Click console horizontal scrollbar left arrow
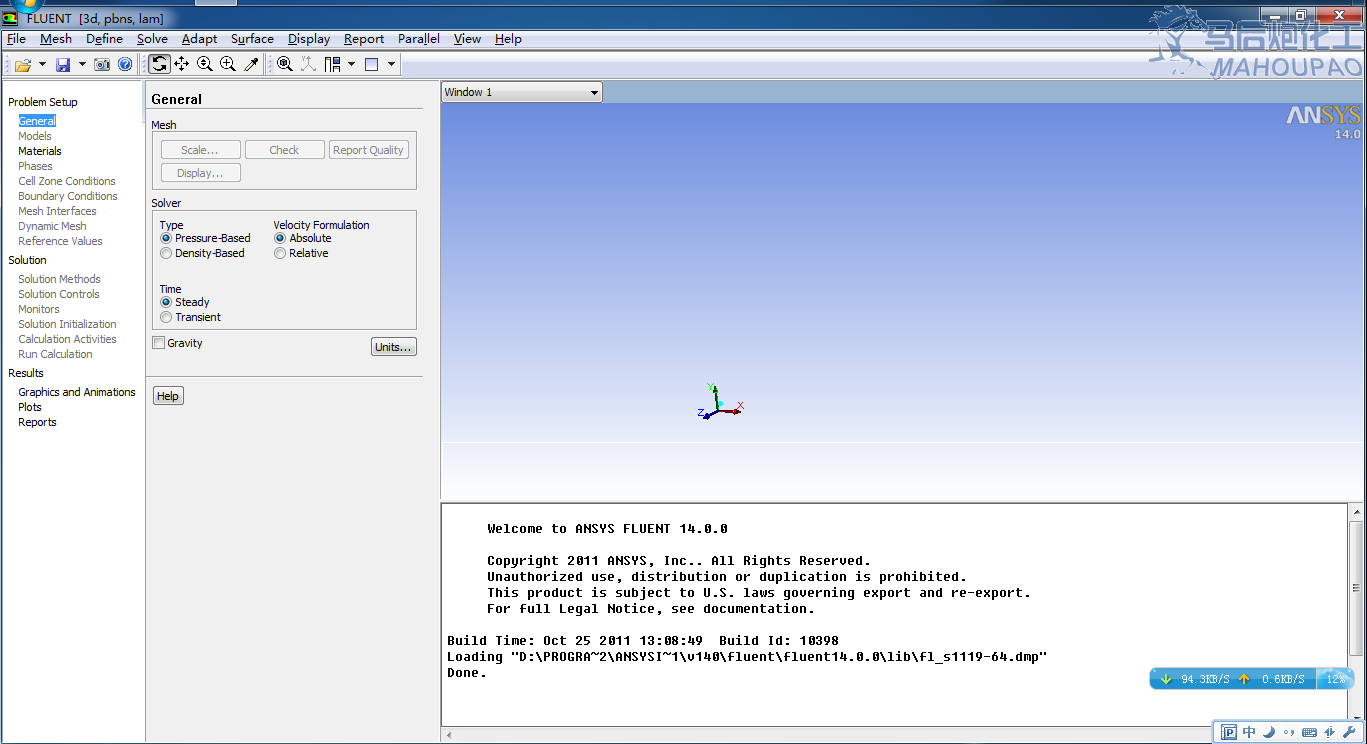1367x744 pixels. click(448, 735)
